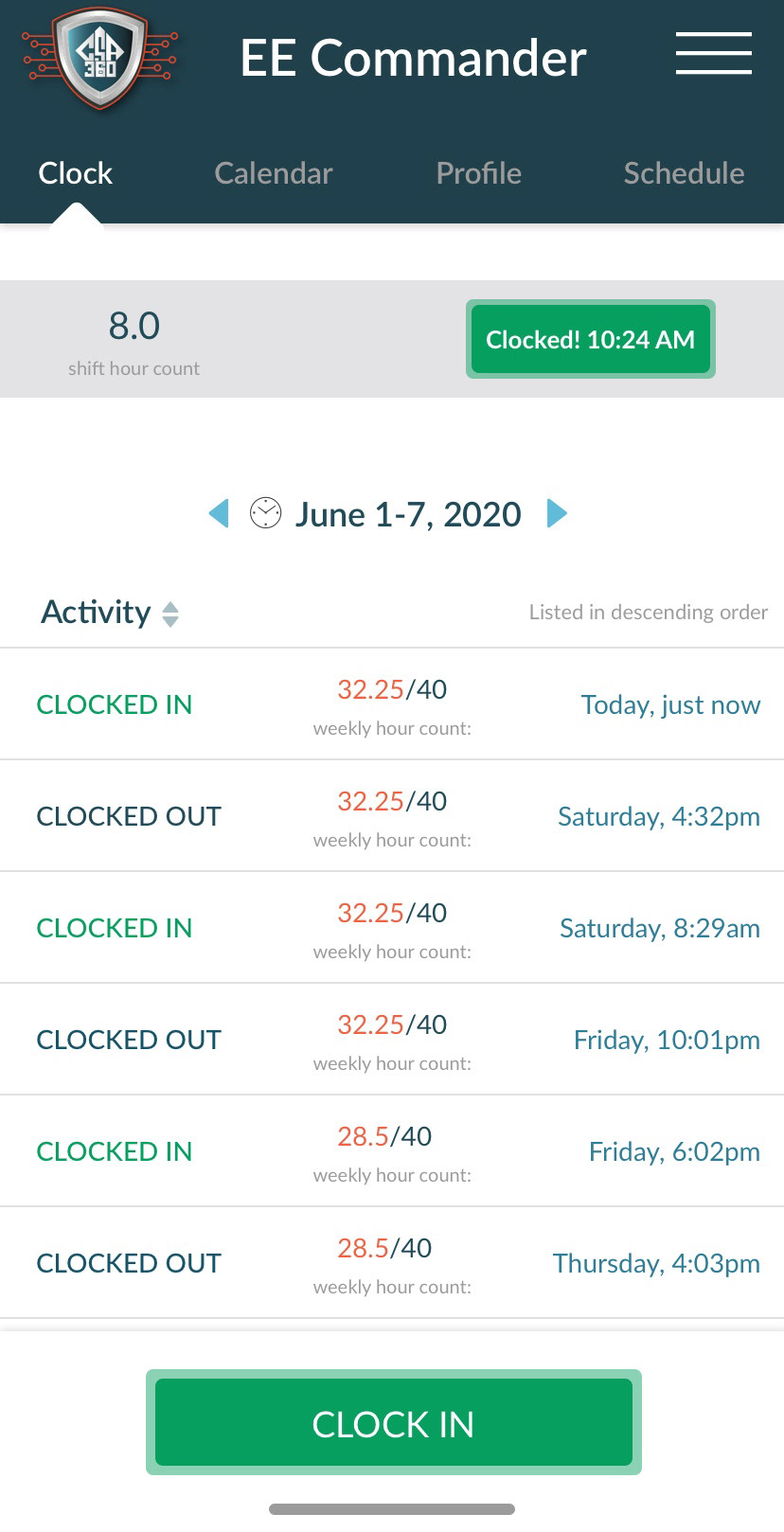Go to next week with right arrow
784x1532 pixels.
(x=557, y=513)
